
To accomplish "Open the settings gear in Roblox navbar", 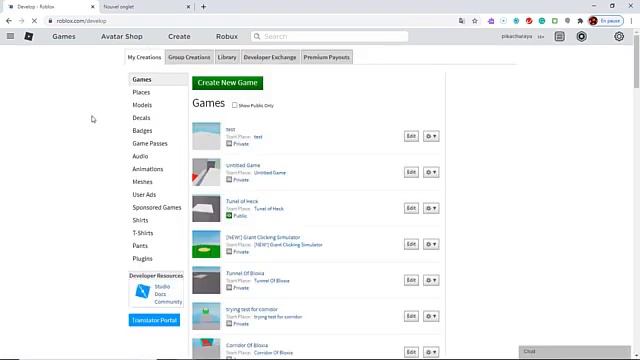I will point(619,36).
